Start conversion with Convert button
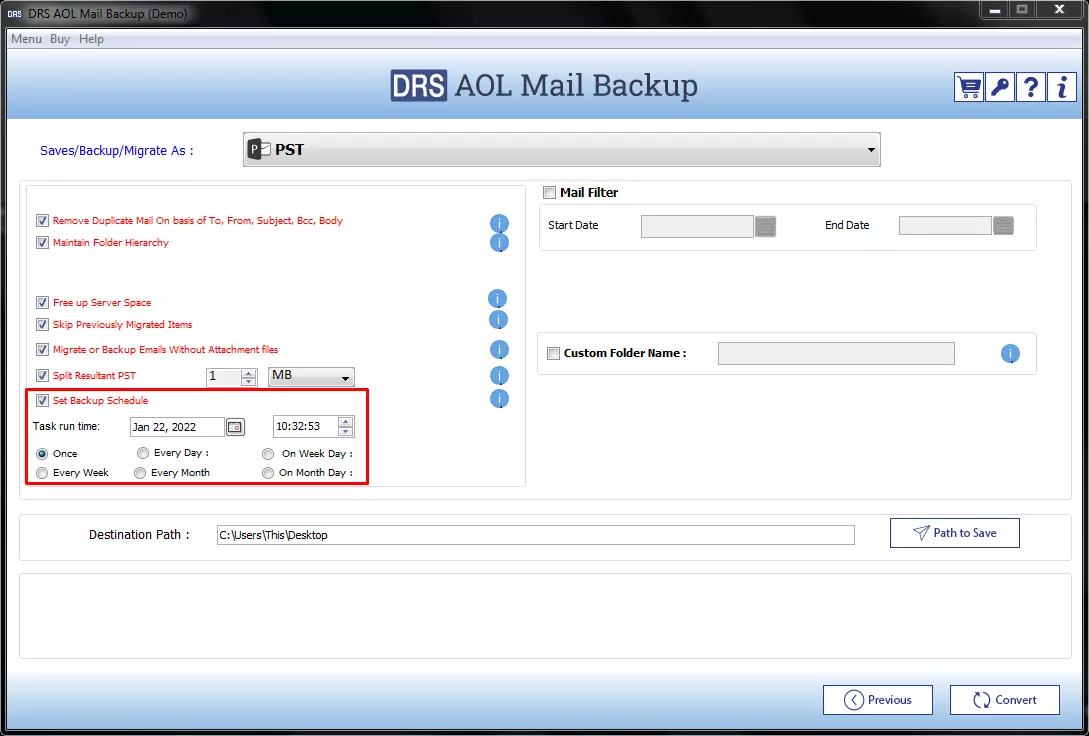 [1005, 700]
